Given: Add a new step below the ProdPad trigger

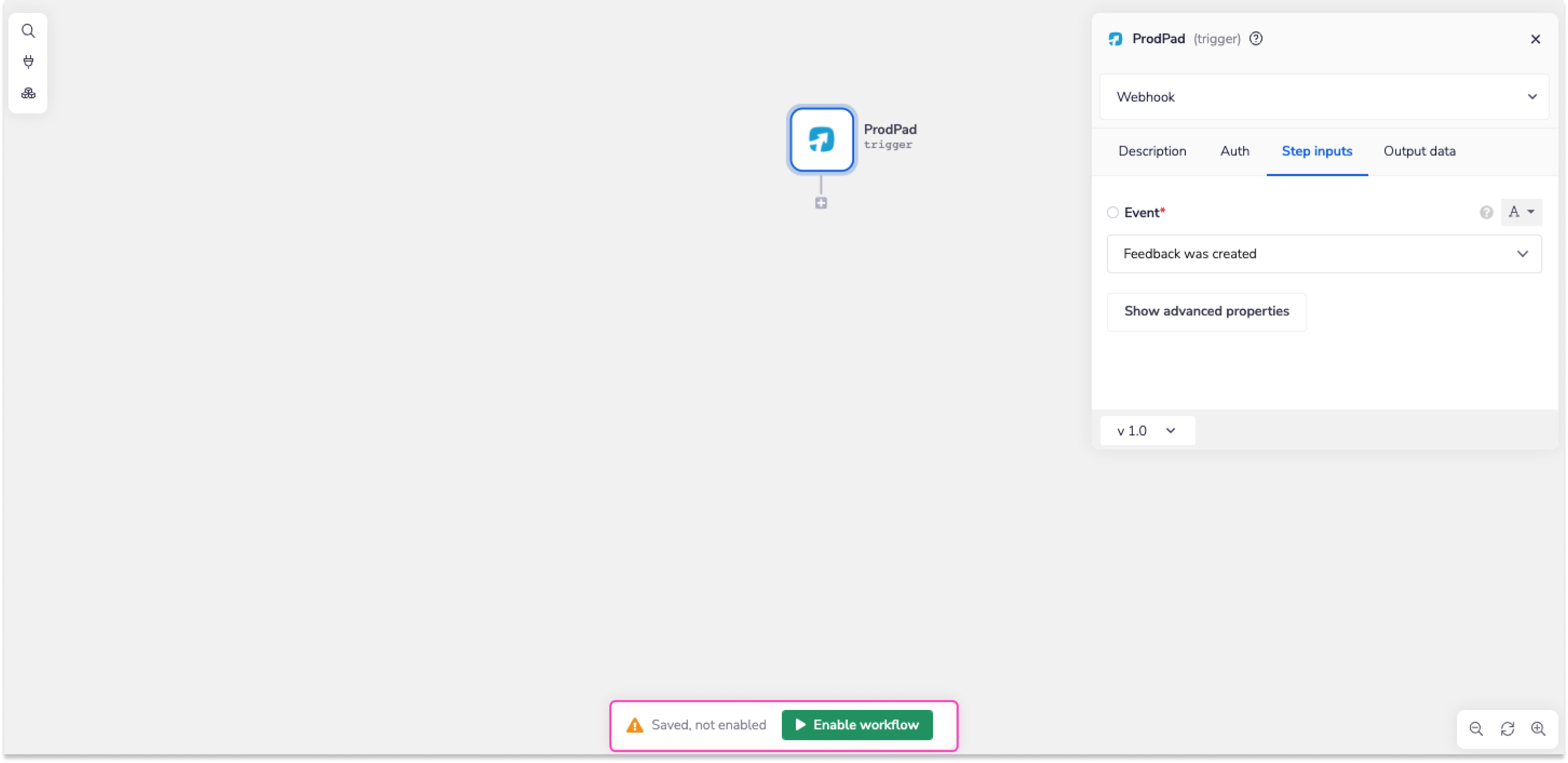Looking at the screenshot, I should pyautogui.click(x=820, y=203).
